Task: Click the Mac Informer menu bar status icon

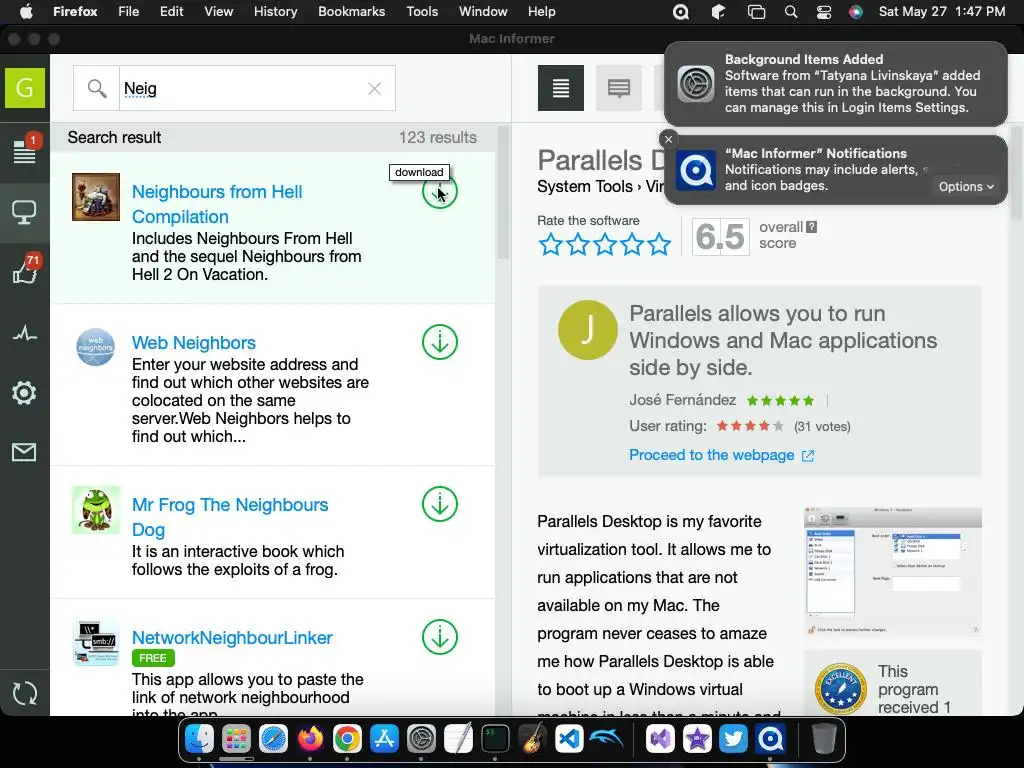Action: pos(681,12)
